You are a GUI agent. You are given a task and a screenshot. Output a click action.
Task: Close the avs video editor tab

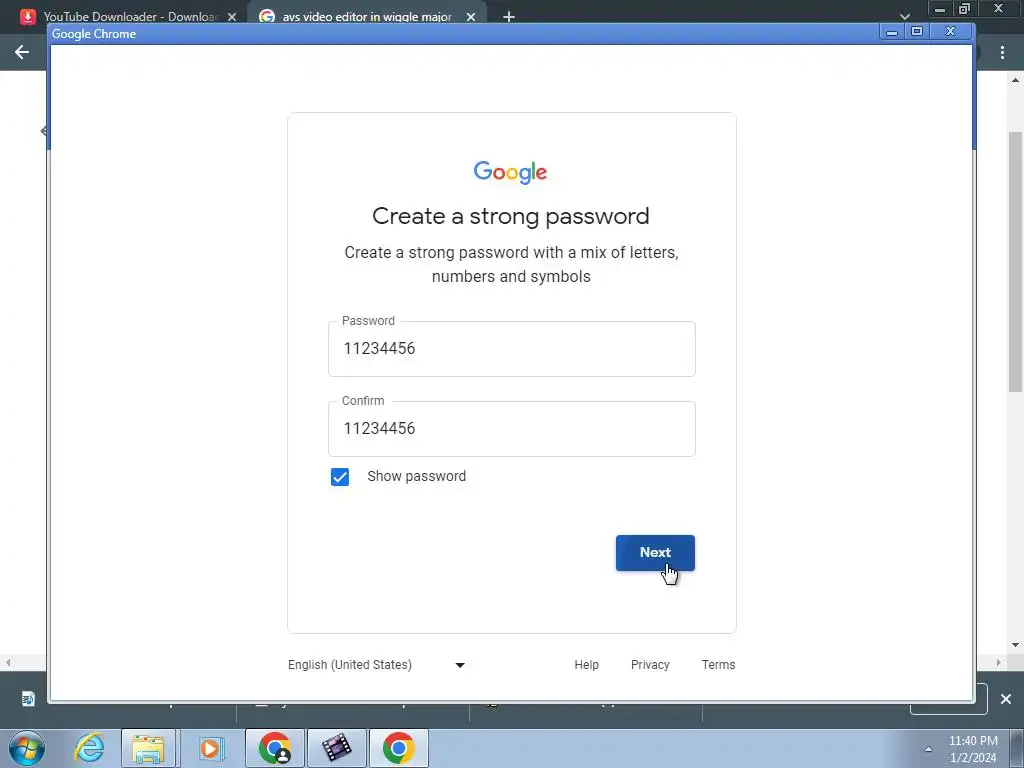[471, 17]
